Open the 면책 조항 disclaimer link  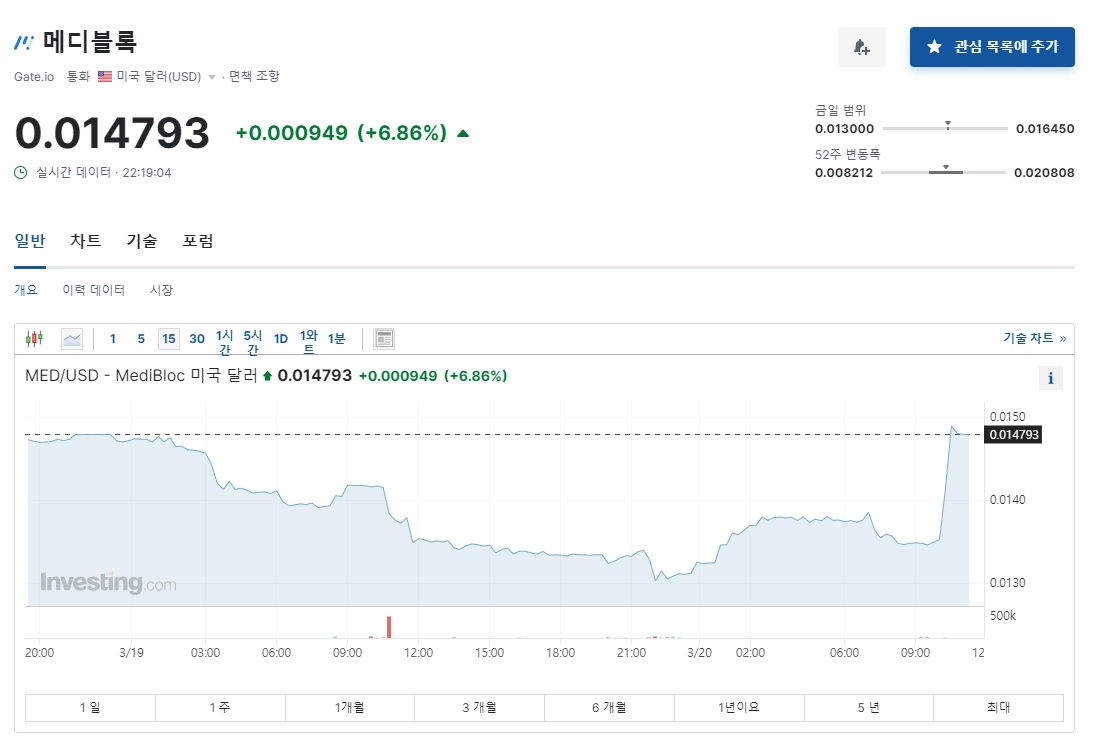click(254, 76)
